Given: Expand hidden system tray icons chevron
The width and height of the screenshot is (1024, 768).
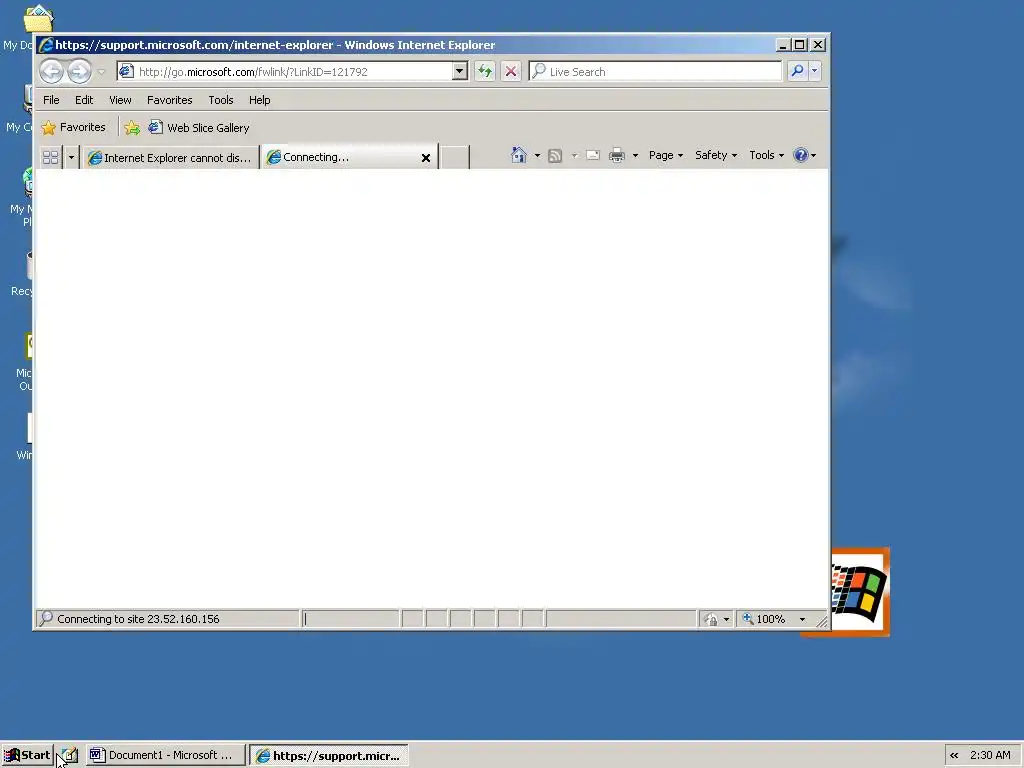Looking at the screenshot, I should [954, 755].
